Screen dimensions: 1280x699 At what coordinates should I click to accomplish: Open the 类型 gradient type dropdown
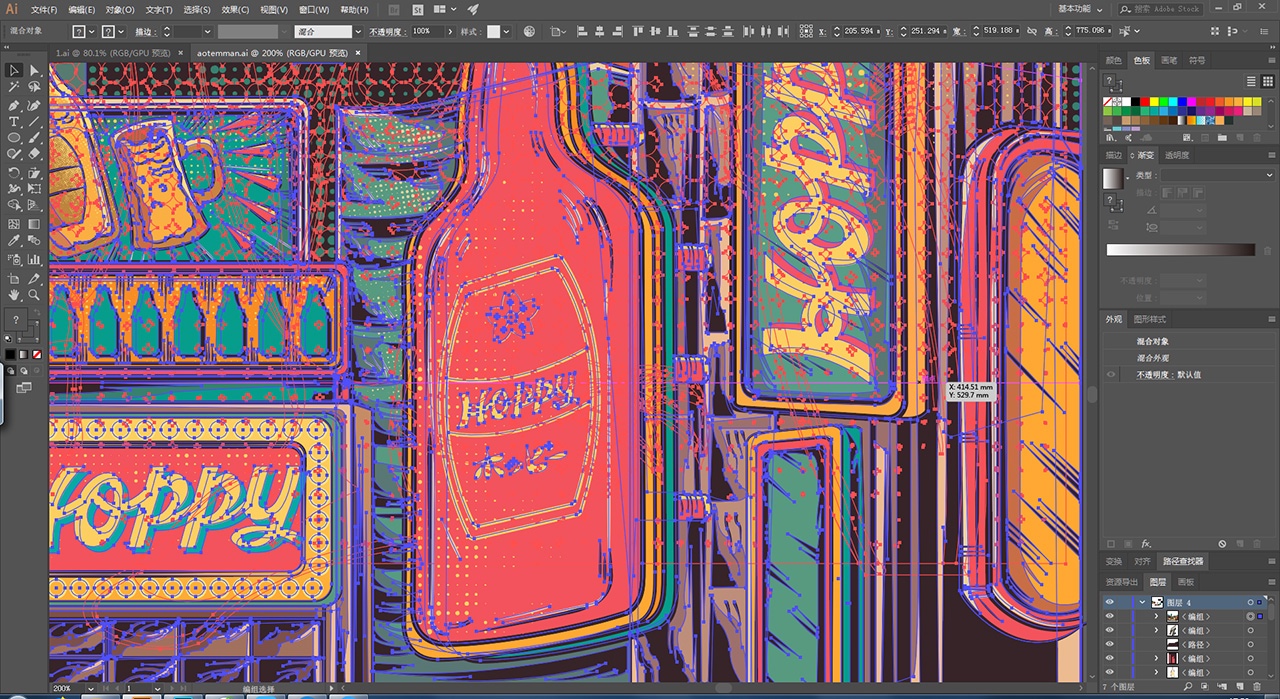pyautogui.click(x=1217, y=175)
